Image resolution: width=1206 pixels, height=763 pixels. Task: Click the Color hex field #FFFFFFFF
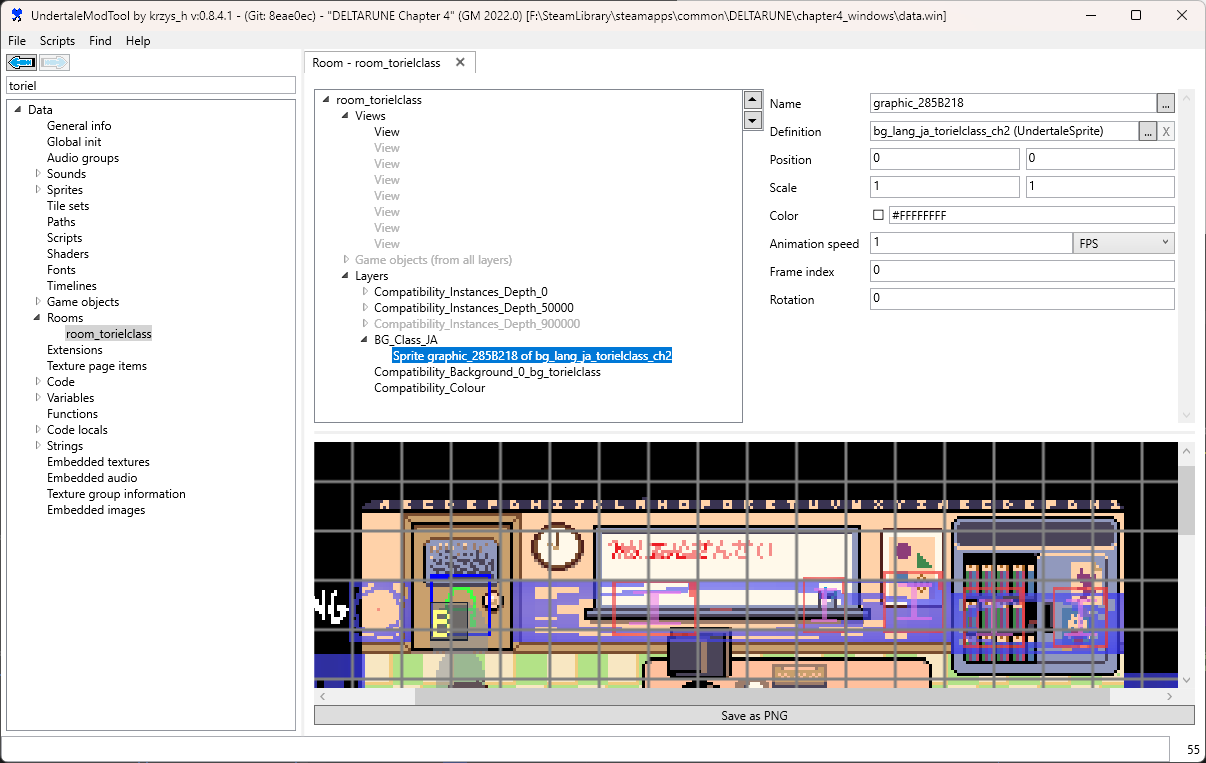pyautogui.click(x=1030, y=215)
